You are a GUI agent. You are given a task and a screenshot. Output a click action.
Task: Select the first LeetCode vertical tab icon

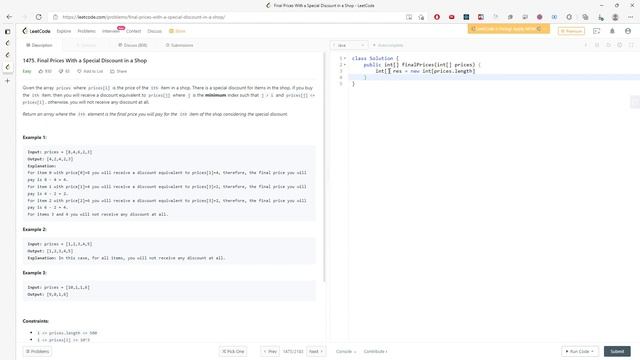coord(7,43)
